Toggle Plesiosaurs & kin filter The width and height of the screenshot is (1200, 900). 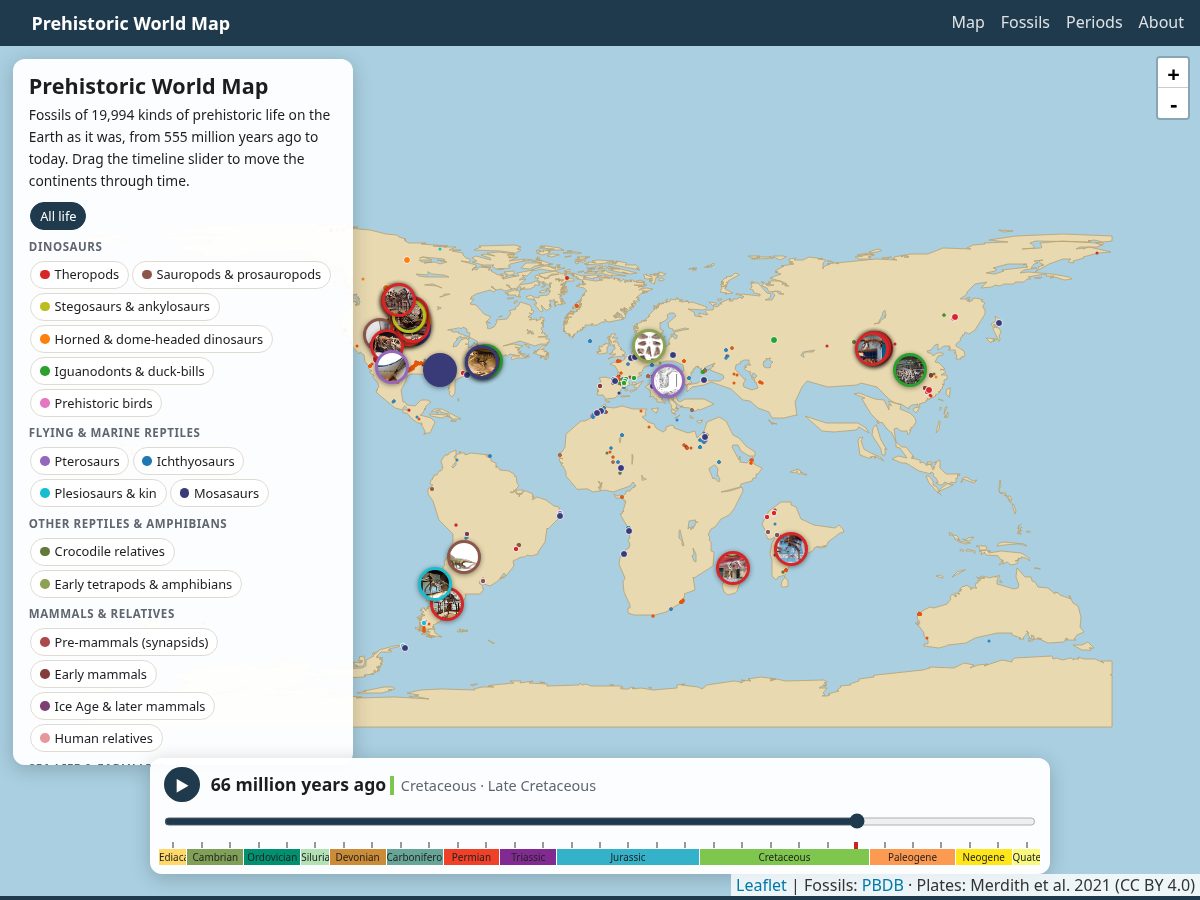coord(98,493)
